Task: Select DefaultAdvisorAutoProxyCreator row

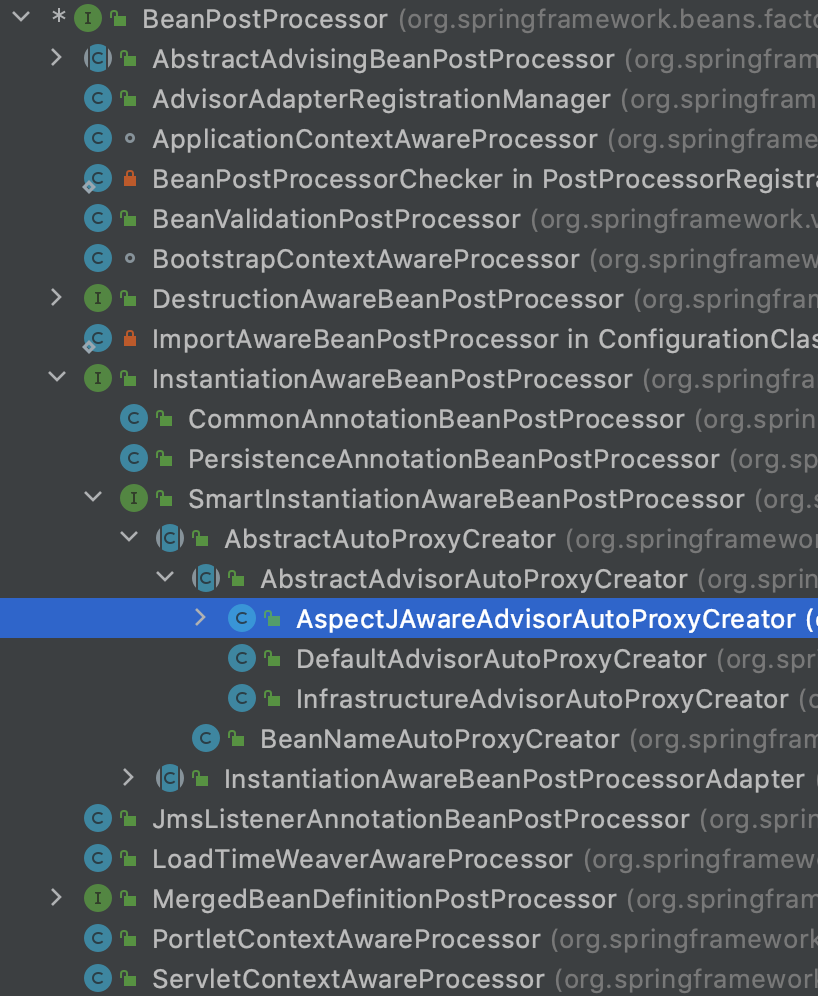Action: (409, 659)
